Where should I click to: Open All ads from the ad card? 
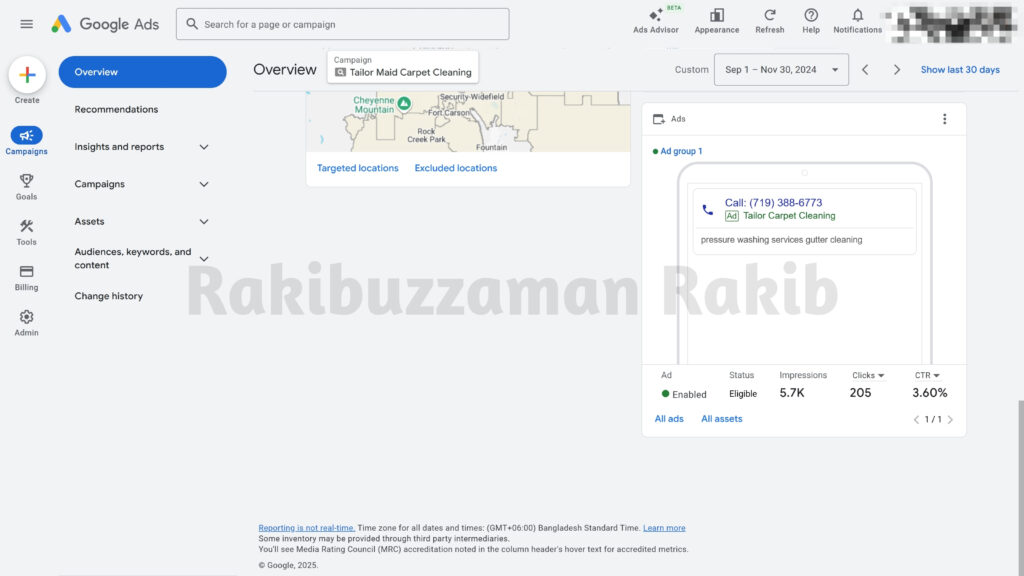coord(668,418)
